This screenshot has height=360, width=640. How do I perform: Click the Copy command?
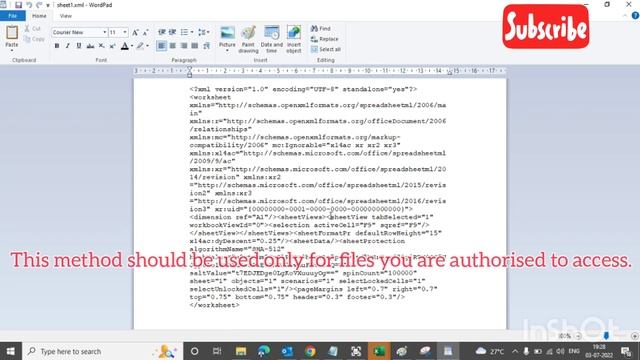34,39
